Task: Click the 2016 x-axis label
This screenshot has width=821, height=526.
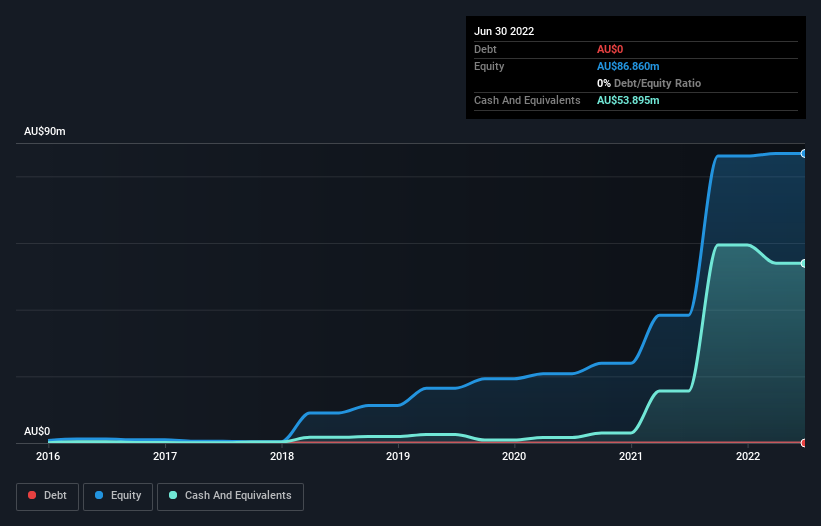Action: point(48,456)
